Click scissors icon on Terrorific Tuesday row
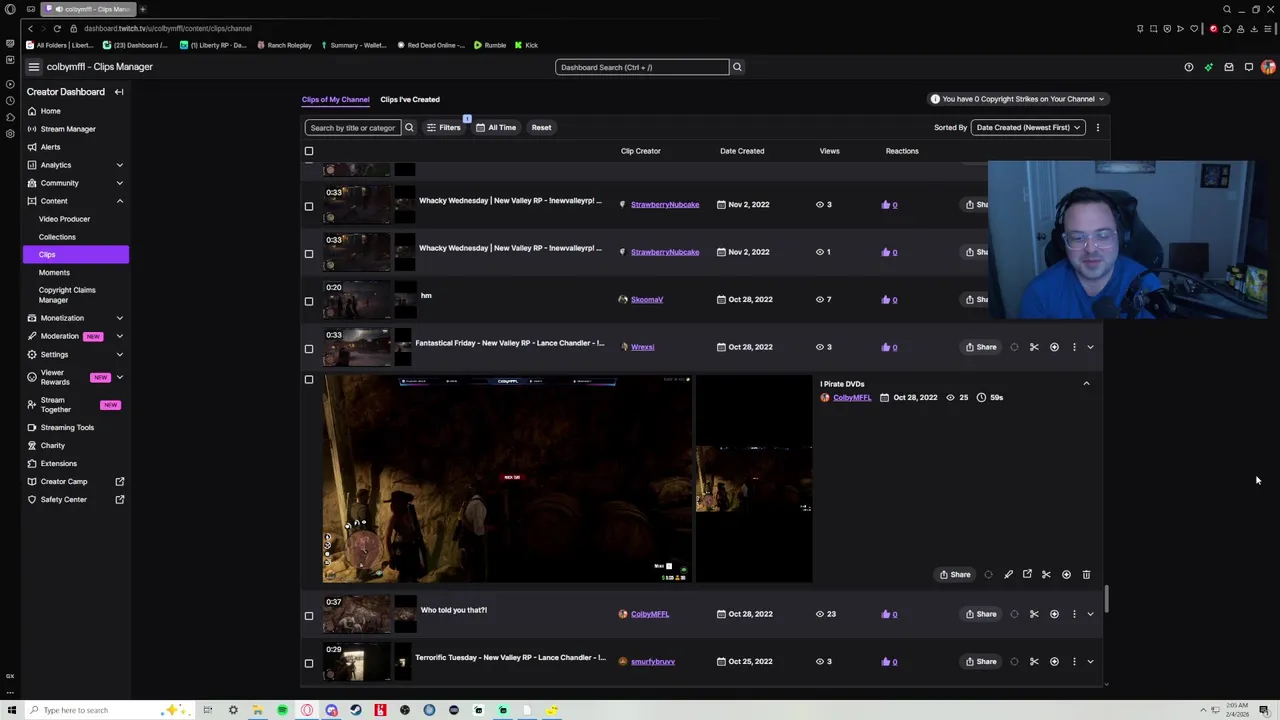The height and width of the screenshot is (720, 1280). (x=1034, y=662)
